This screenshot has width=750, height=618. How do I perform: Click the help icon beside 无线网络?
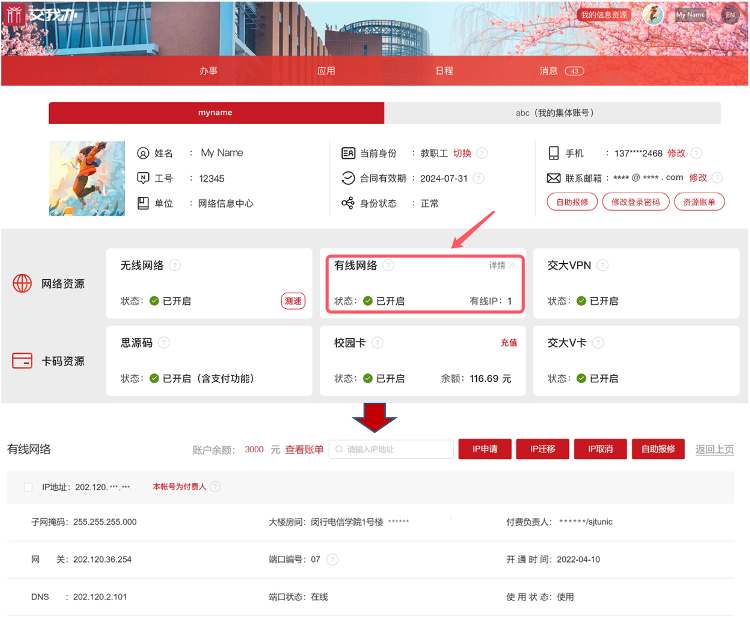pos(175,265)
